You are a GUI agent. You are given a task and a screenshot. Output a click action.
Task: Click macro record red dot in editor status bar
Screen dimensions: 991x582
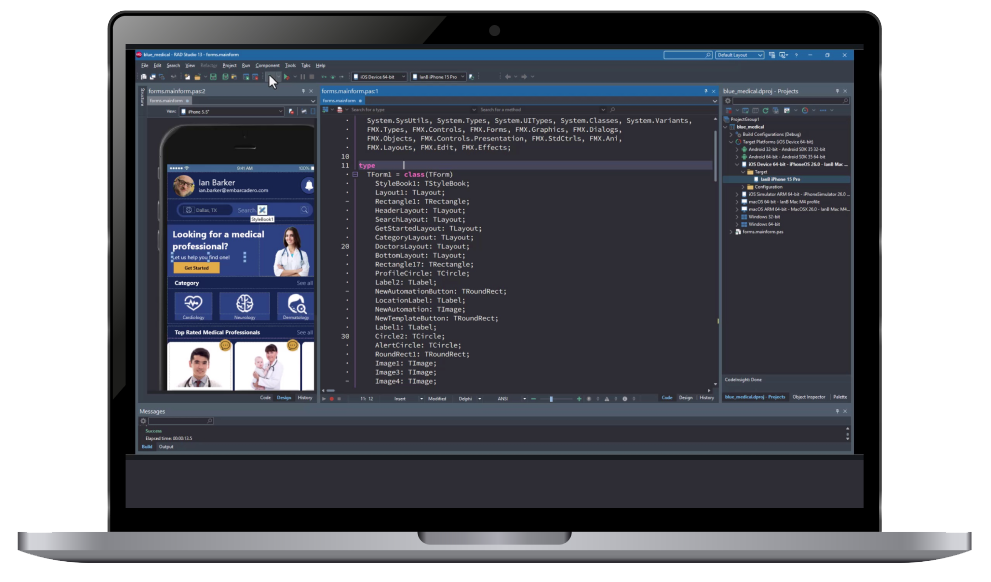pos(331,399)
